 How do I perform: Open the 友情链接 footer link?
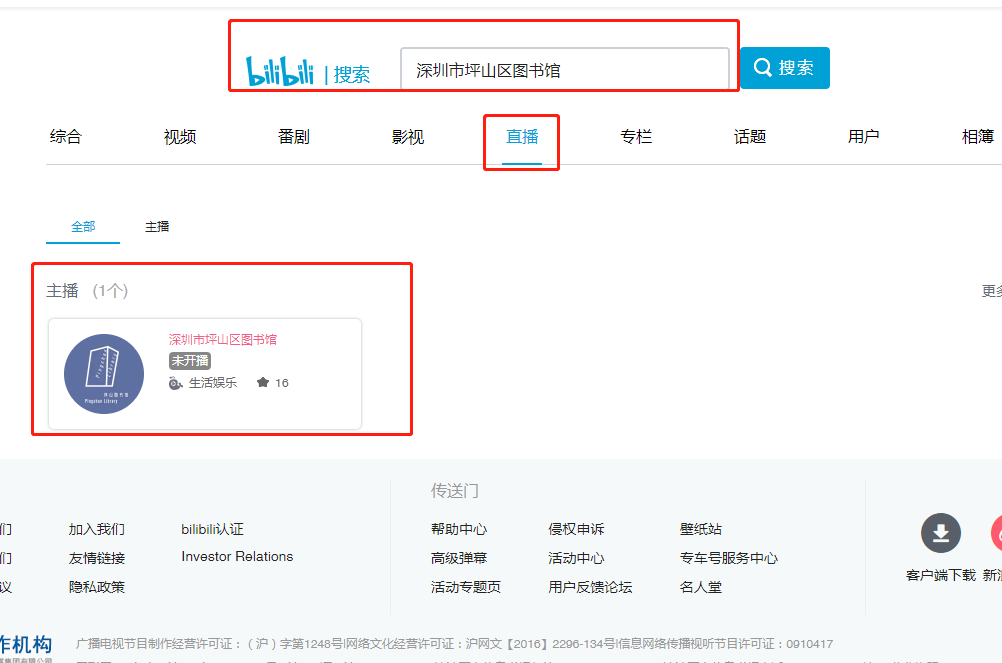click(96, 558)
